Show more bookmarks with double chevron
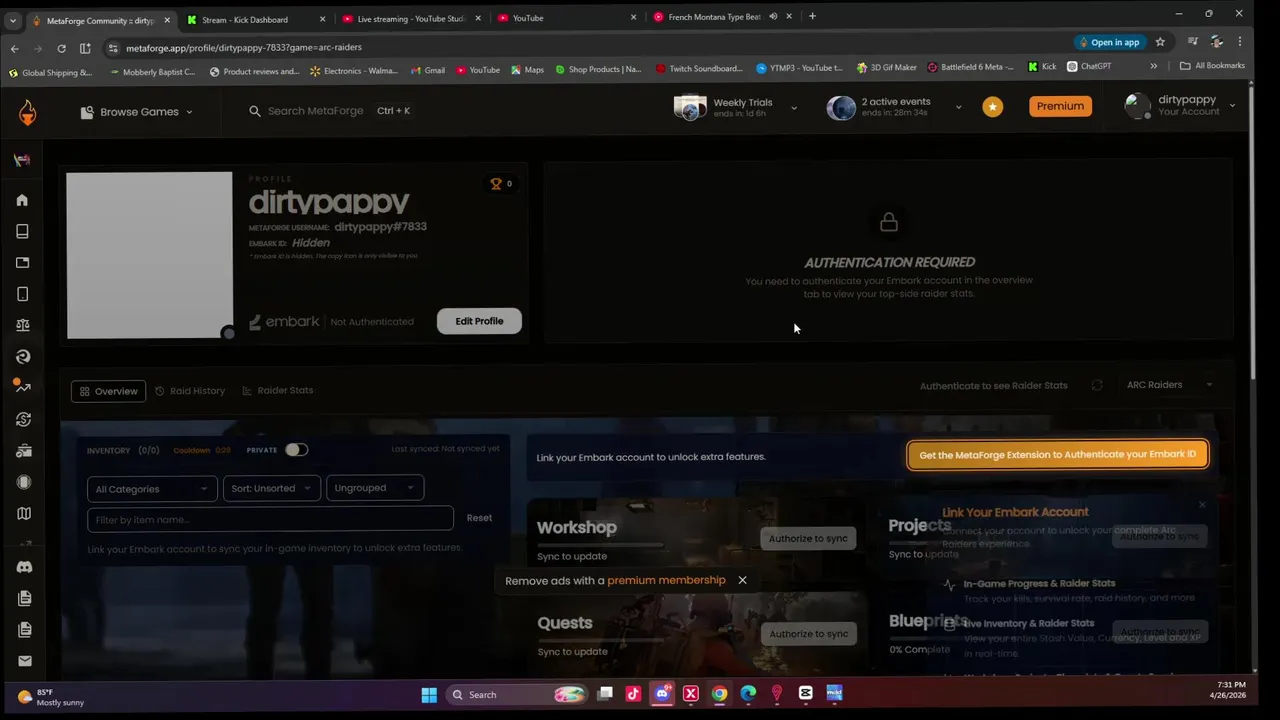 pyautogui.click(x=1153, y=66)
